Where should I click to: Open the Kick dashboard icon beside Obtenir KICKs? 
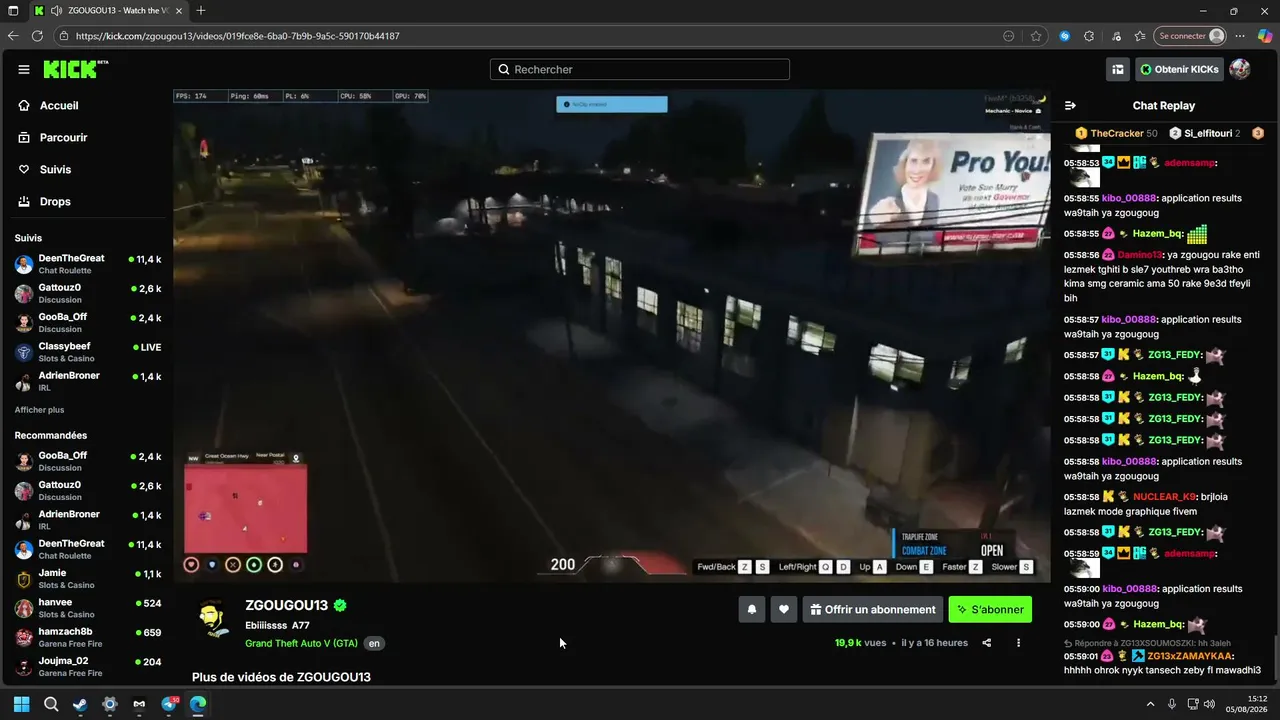point(1118,69)
